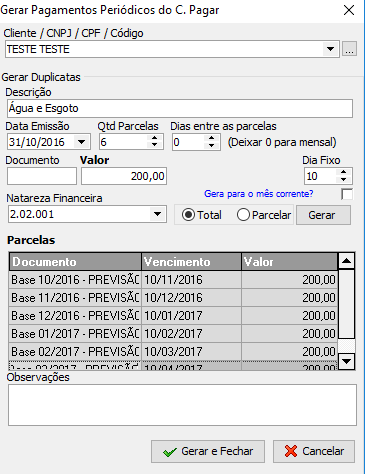Click the empty Documento input field
365x474 pixels.
[42, 176]
